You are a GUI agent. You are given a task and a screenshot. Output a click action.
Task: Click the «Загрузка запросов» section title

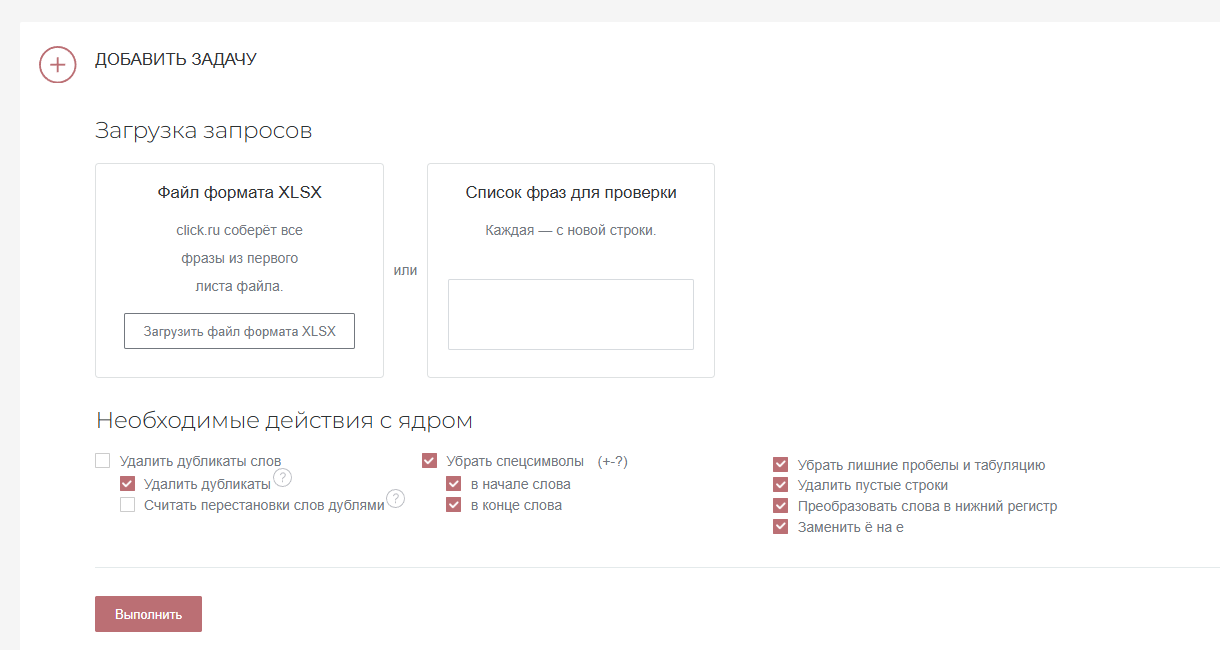pos(204,131)
